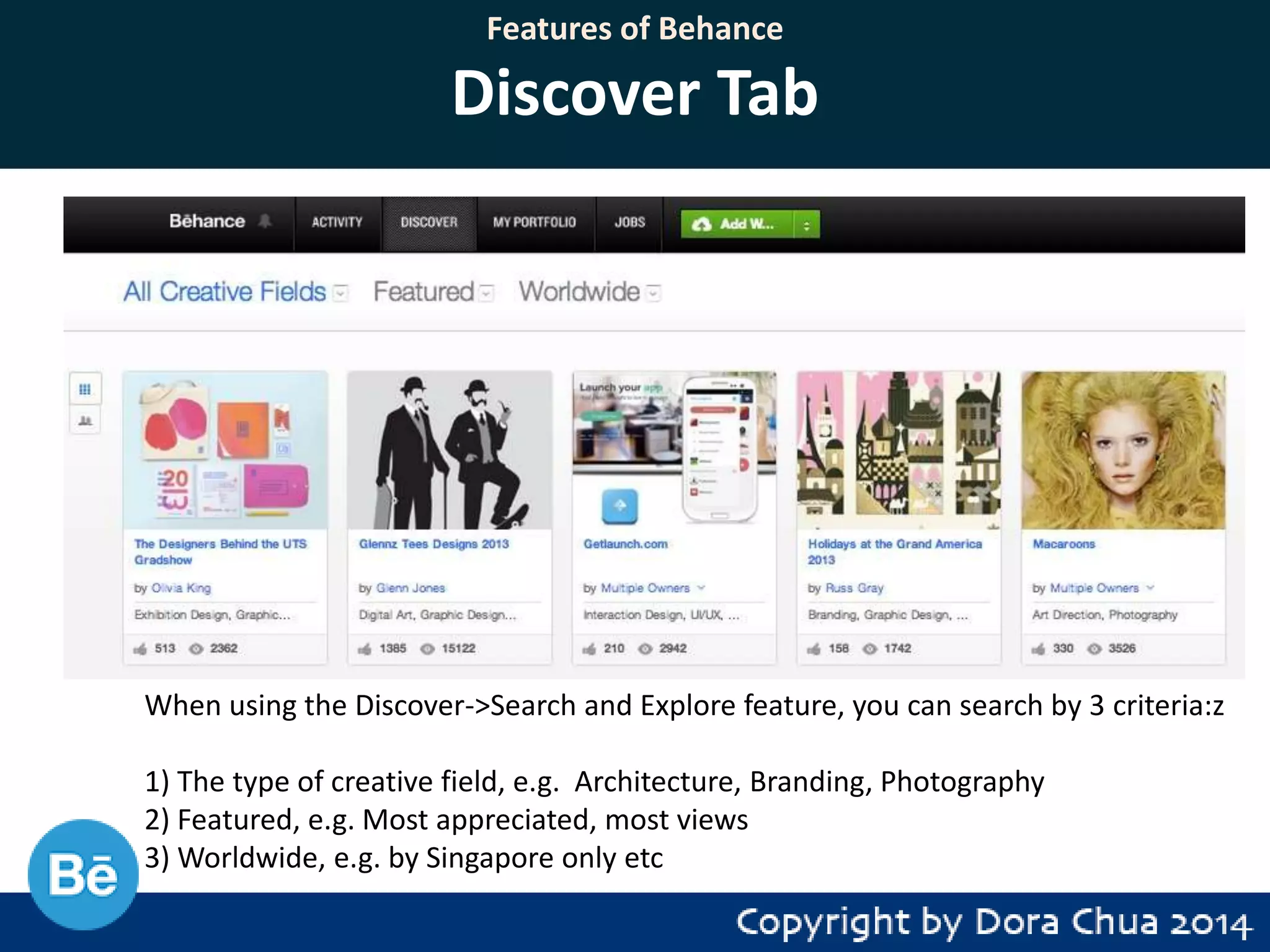Image resolution: width=1270 pixels, height=952 pixels.
Task: Expand the All Creative Fields dropdown
Action: 340,293
